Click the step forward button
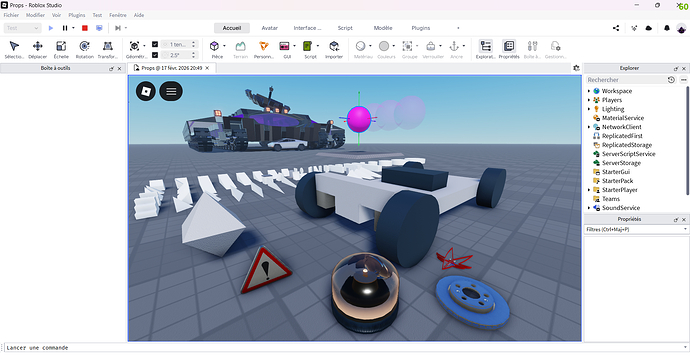This screenshot has width=690, height=364. coord(117,28)
